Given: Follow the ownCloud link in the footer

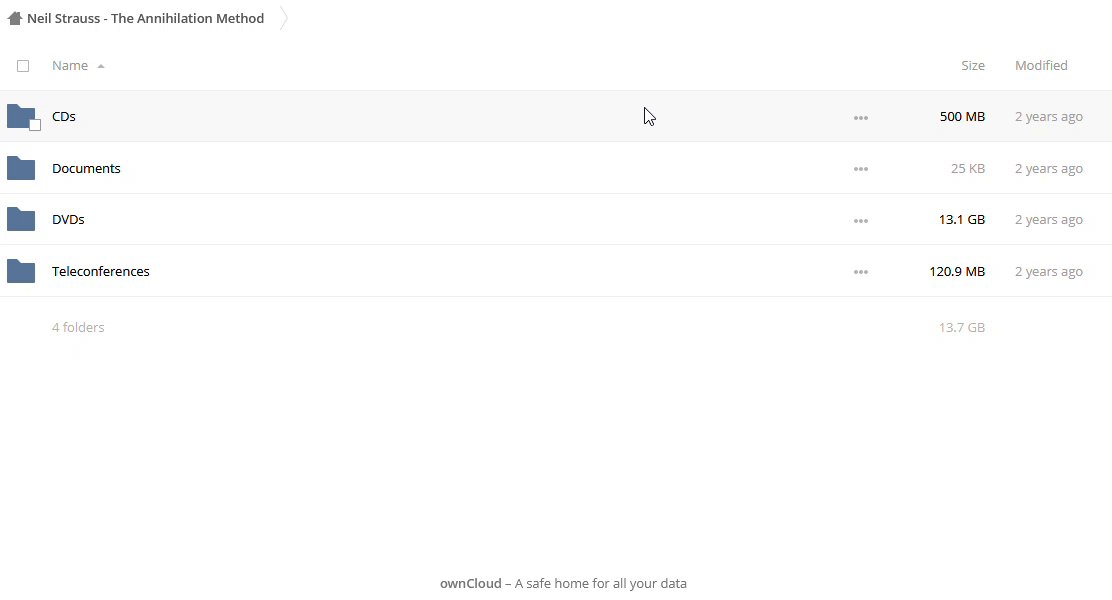Looking at the screenshot, I should click(x=470, y=583).
